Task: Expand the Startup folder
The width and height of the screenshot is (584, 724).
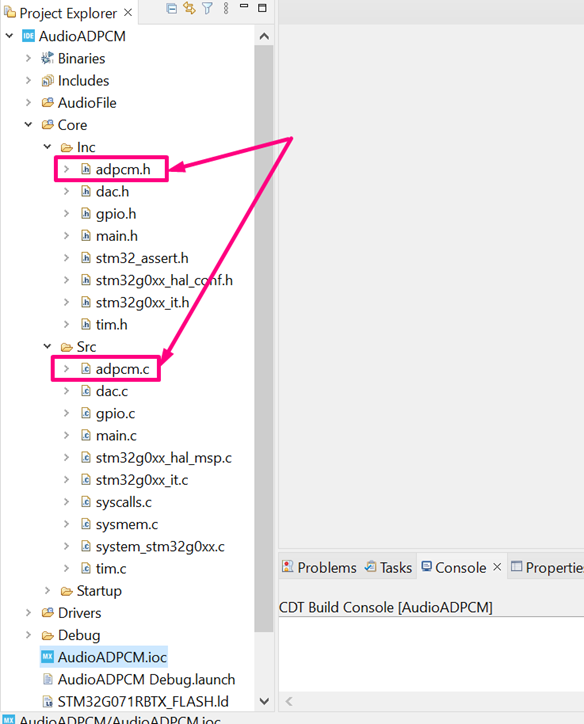Action: pyautogui.click(x=47, y=591)
